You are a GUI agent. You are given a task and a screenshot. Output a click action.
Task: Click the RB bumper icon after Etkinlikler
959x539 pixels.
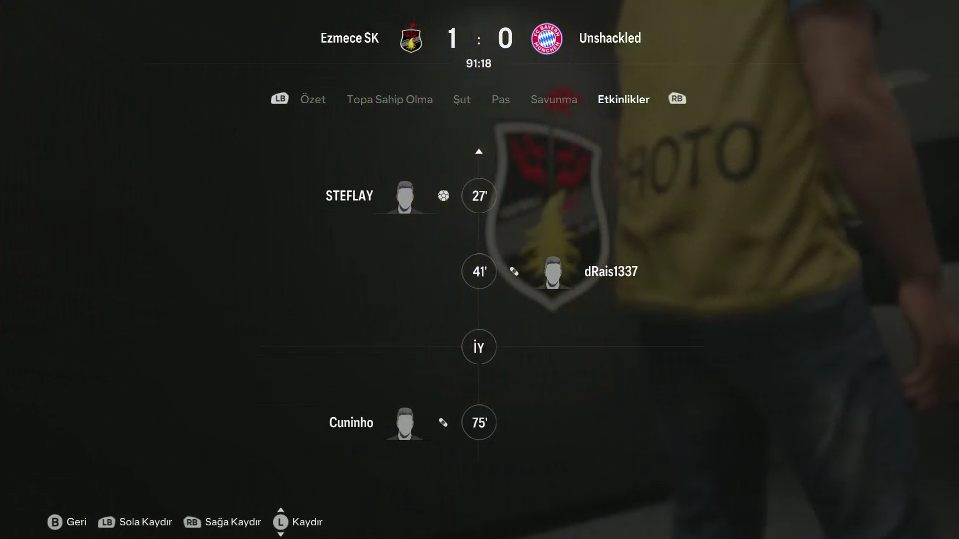coord(677,99)
